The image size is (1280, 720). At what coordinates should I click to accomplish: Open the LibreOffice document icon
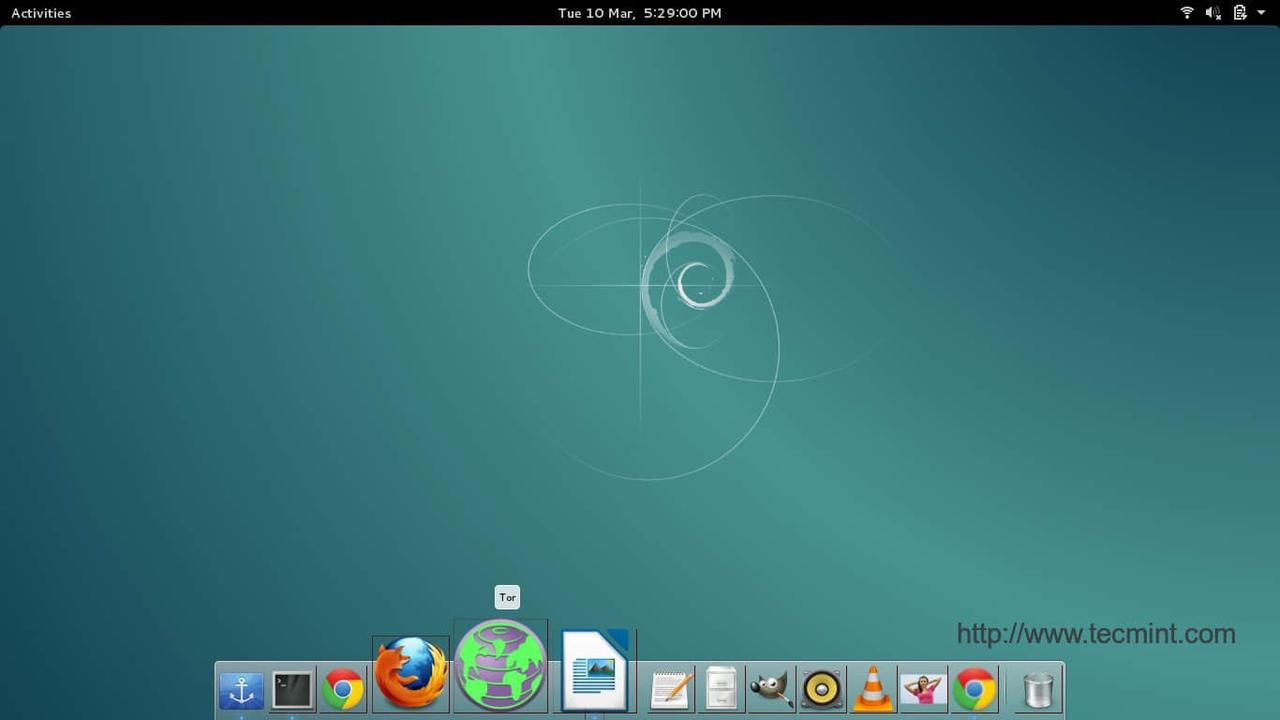595,671
